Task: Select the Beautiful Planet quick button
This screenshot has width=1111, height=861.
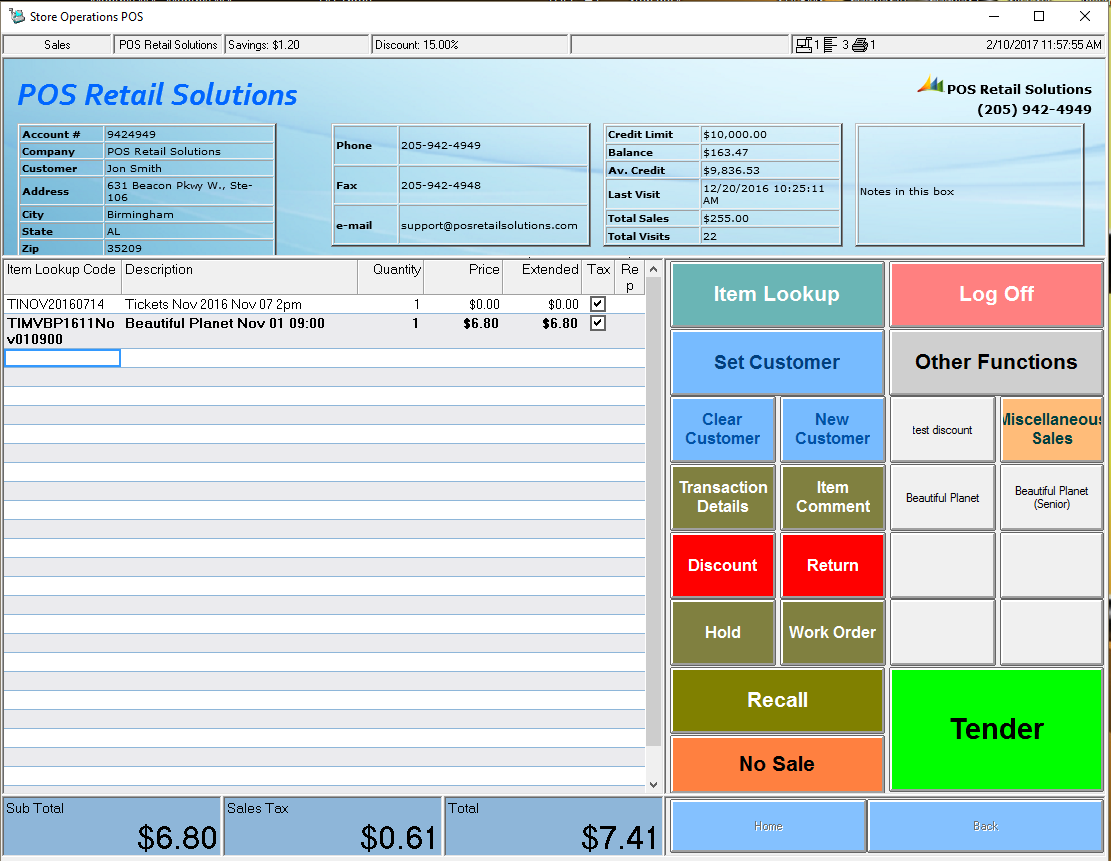Action: pos(942,497)
